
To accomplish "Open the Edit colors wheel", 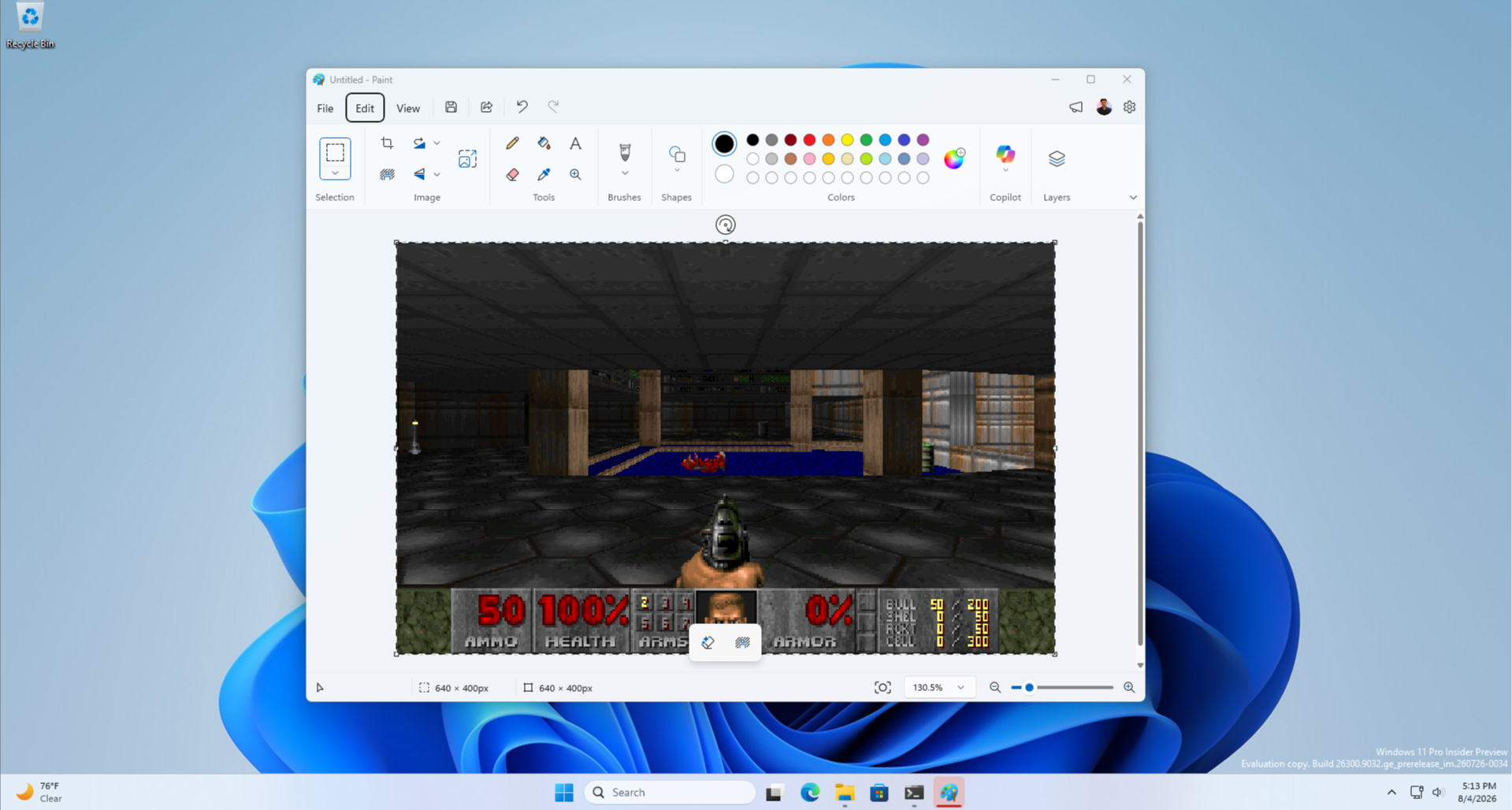I will [954, 158].
